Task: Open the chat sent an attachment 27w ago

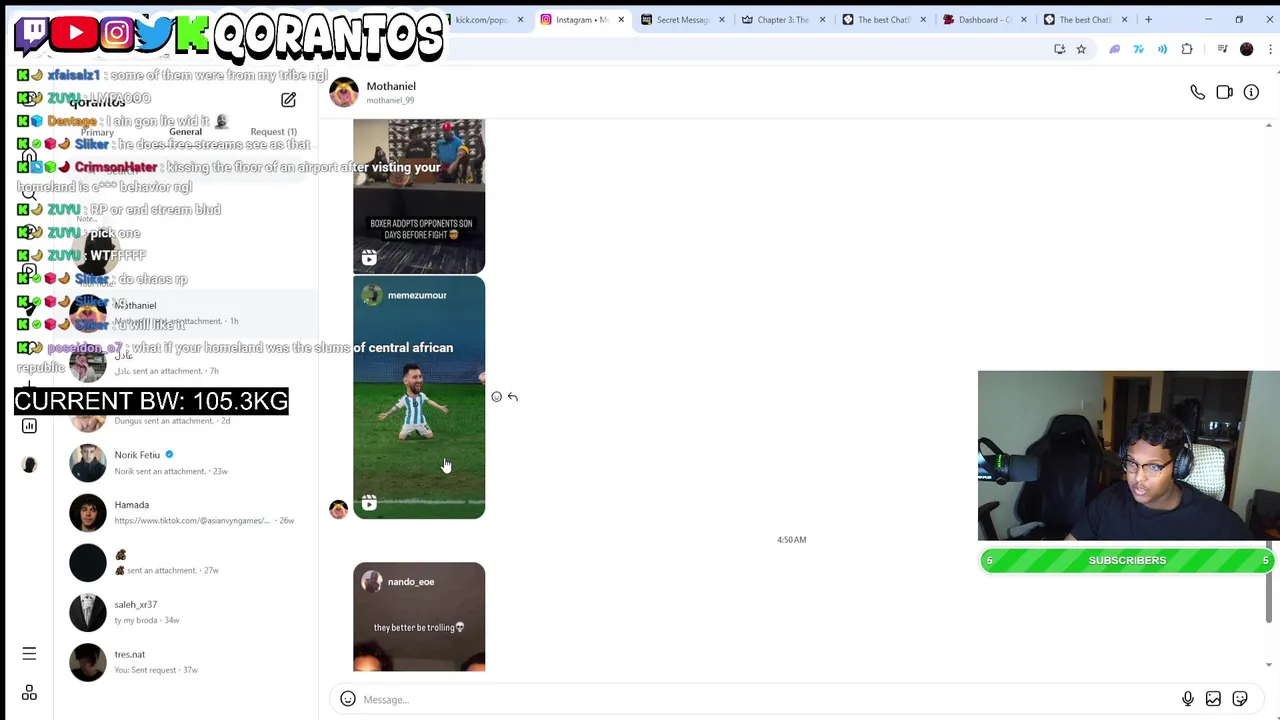Action: point(187,562)
